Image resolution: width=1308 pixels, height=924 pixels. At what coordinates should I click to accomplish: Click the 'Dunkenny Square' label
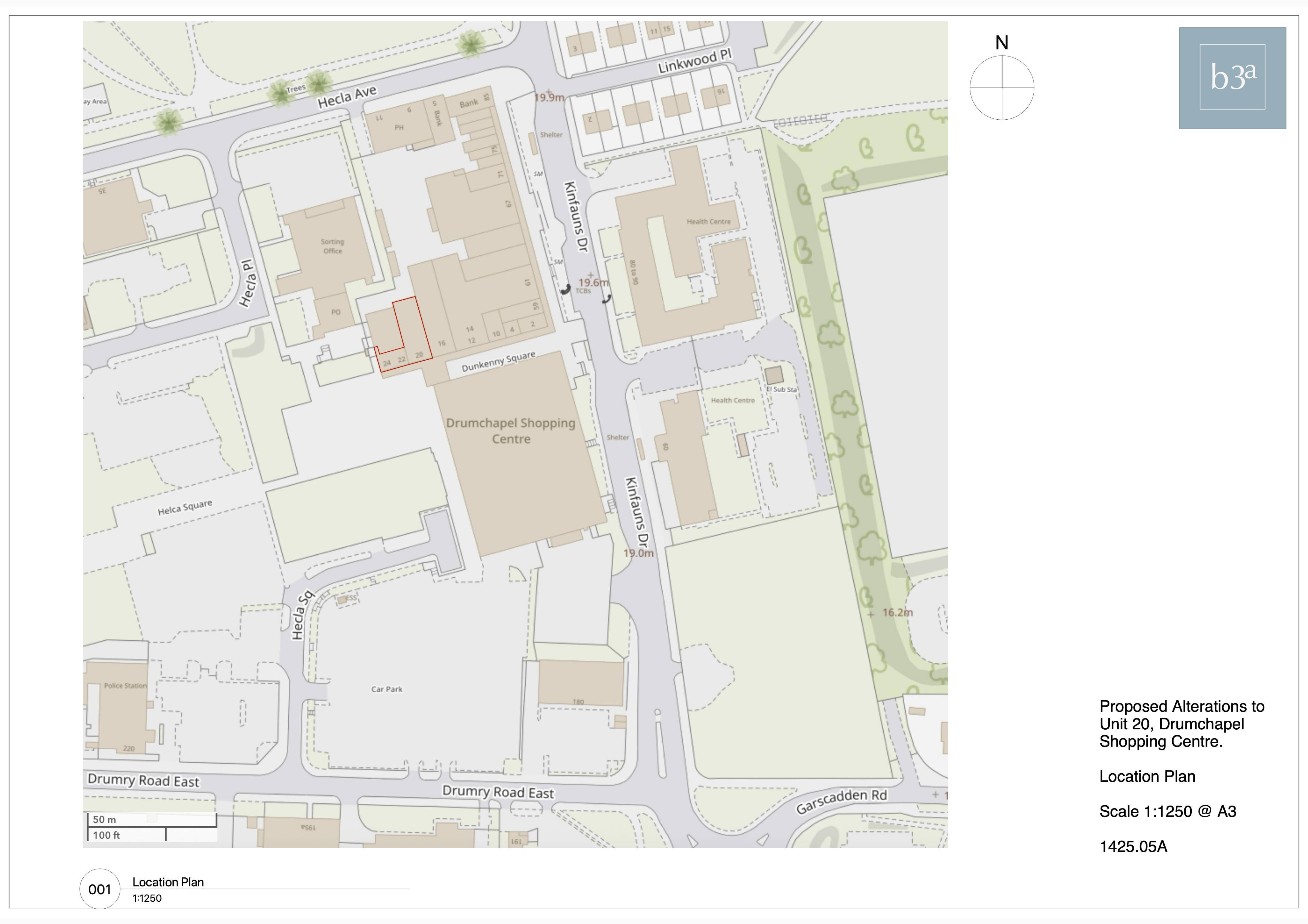[498, 362]
